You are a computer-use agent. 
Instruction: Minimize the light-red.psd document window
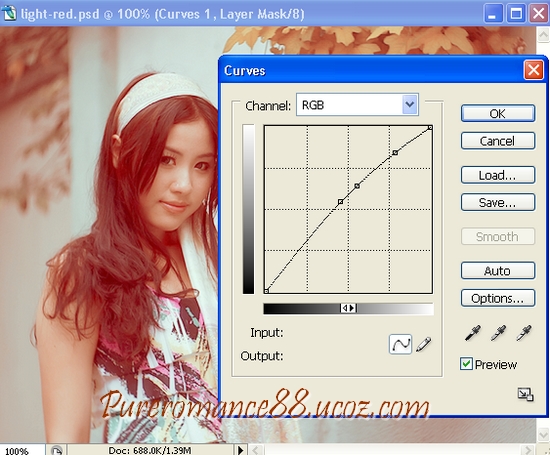[x=493, y=14]
